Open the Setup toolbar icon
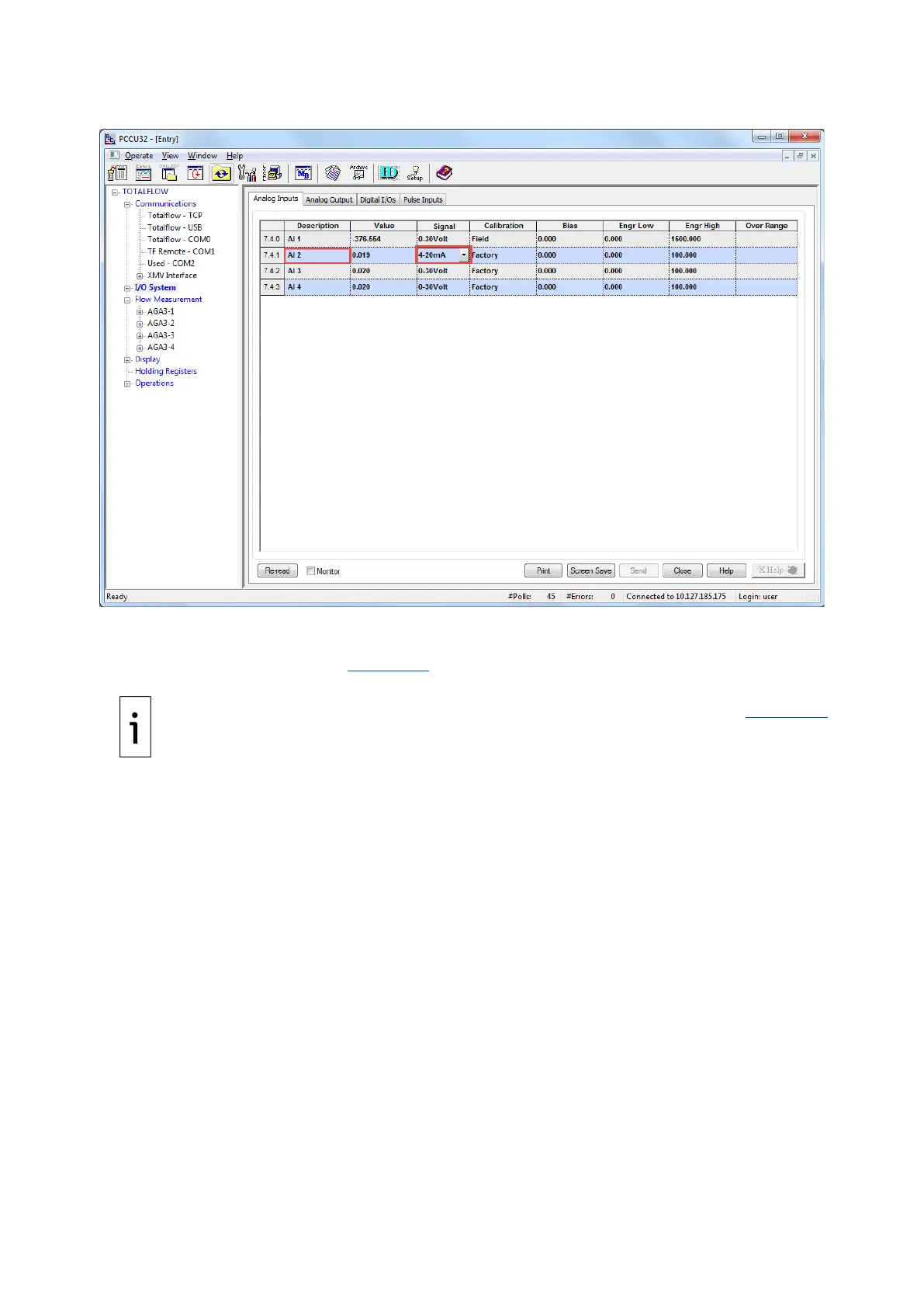 pyautogui.click(x=415, y=173)
